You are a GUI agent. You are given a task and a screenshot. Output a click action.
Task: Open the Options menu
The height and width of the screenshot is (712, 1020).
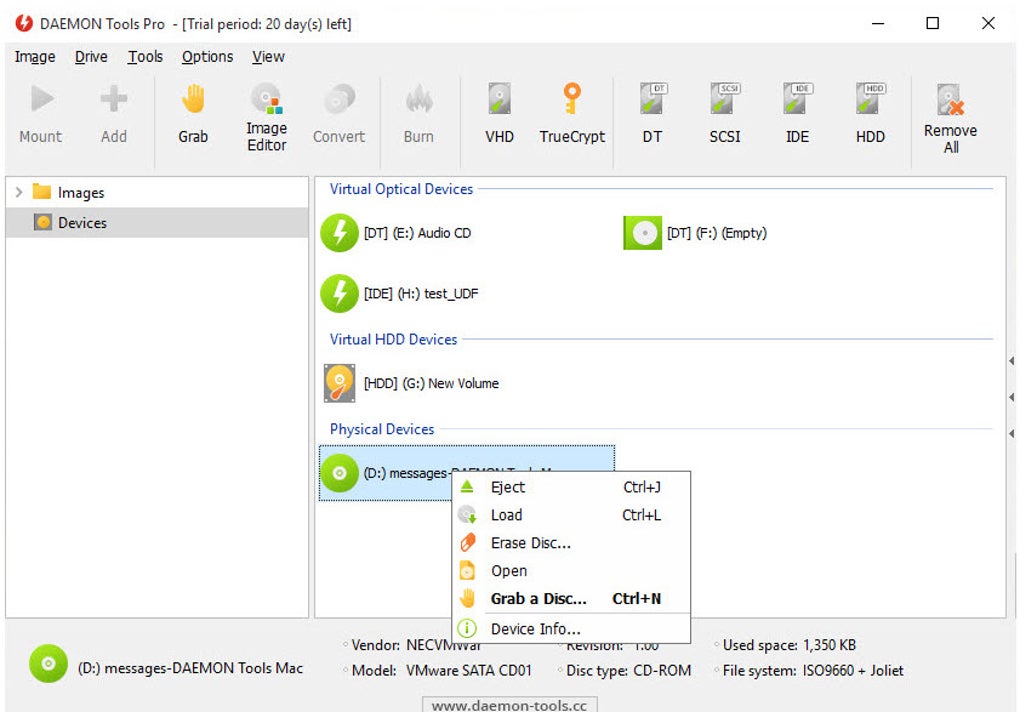pyautogui.click(x=208, y=57)
